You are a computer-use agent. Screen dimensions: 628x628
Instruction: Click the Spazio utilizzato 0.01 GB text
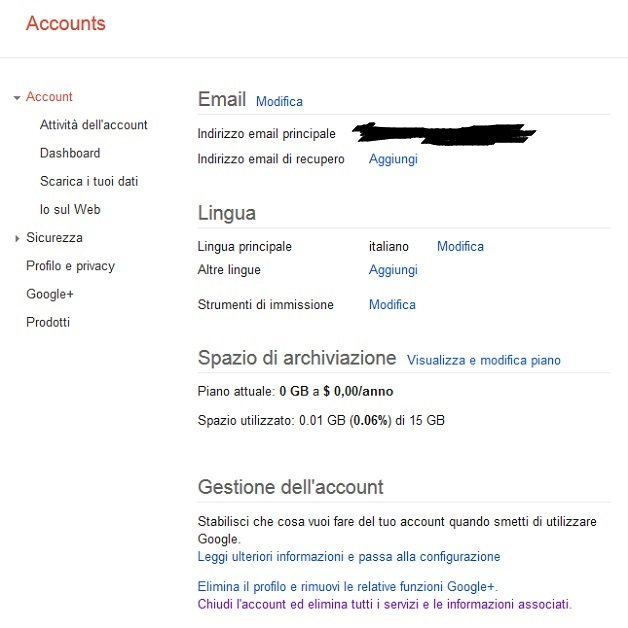321,420
